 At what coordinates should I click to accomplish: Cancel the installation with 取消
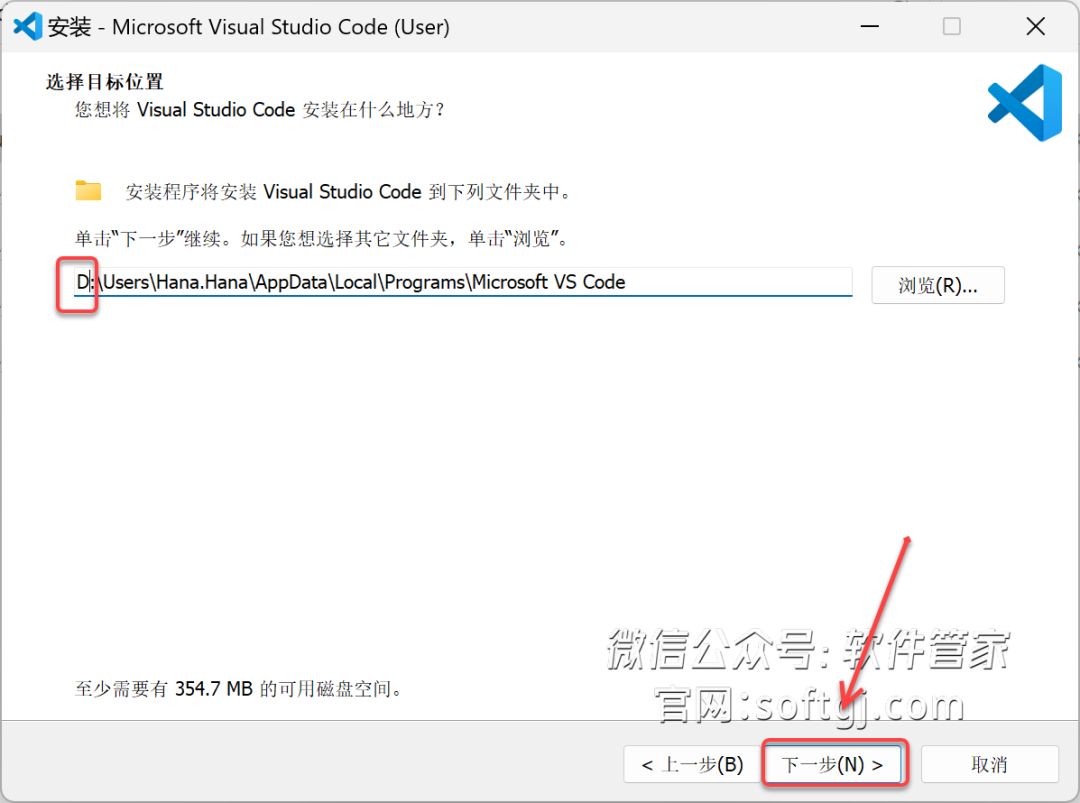(989, 764)
